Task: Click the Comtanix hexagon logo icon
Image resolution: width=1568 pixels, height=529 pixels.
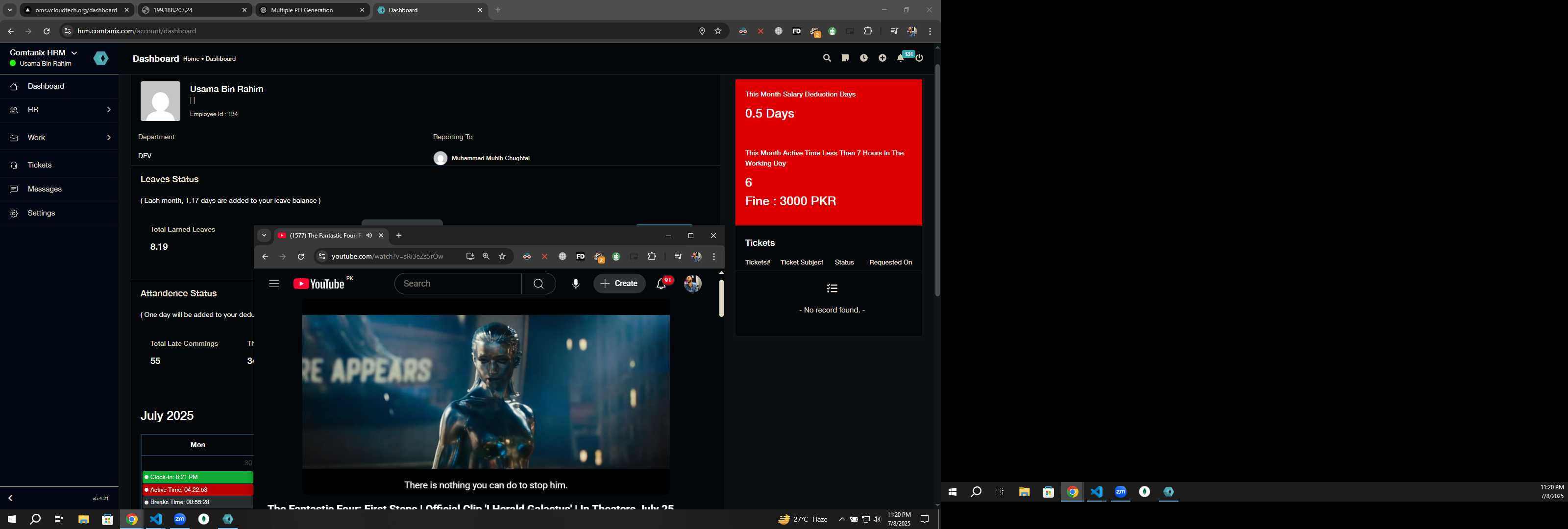Action: coord(101,58)
